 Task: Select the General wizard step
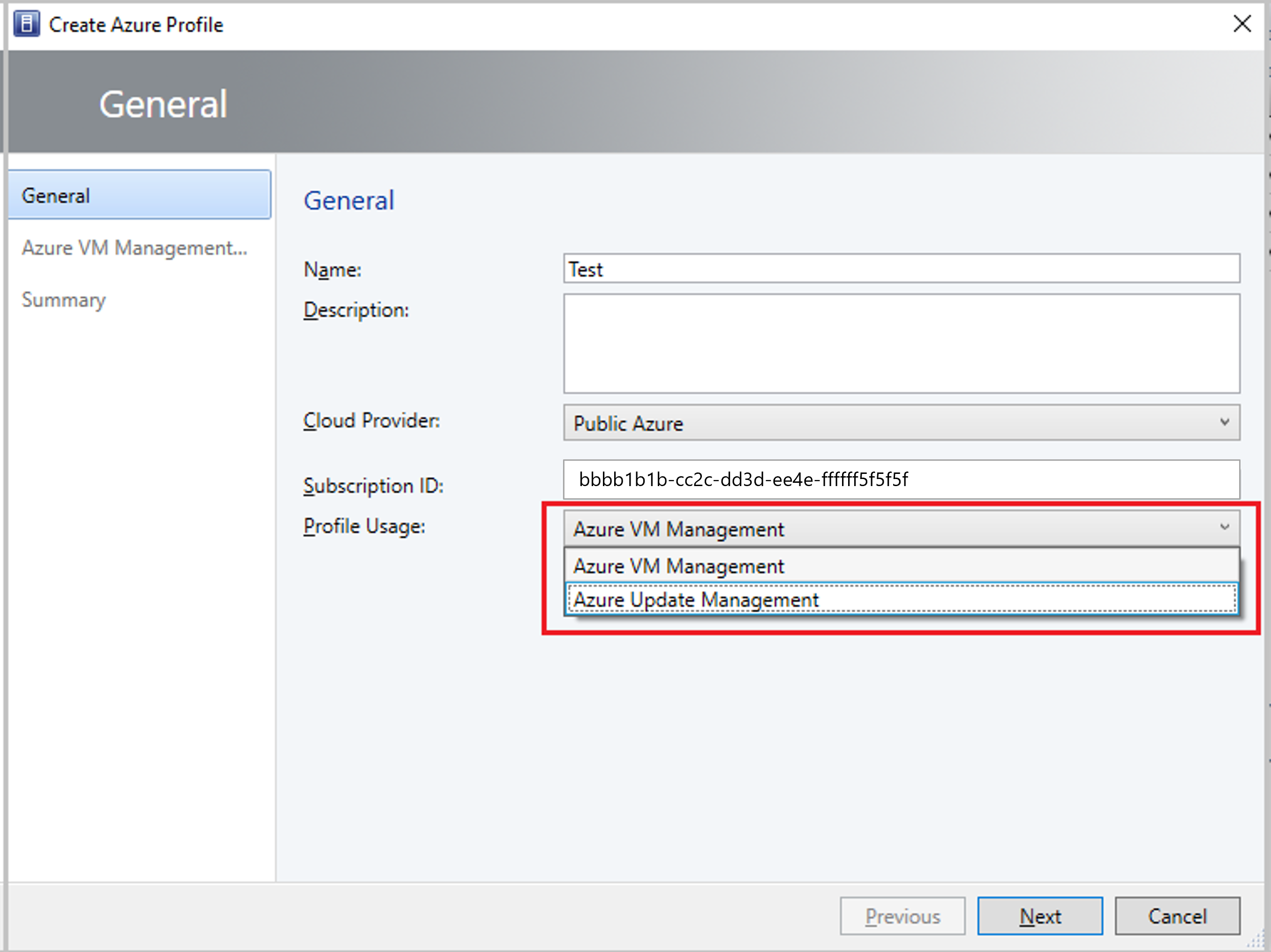(140, 195)
